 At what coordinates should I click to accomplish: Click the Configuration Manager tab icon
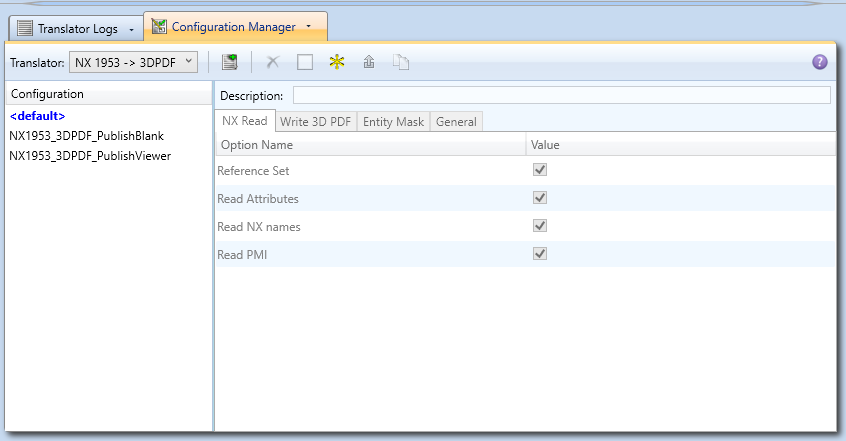tap(159, 26)
